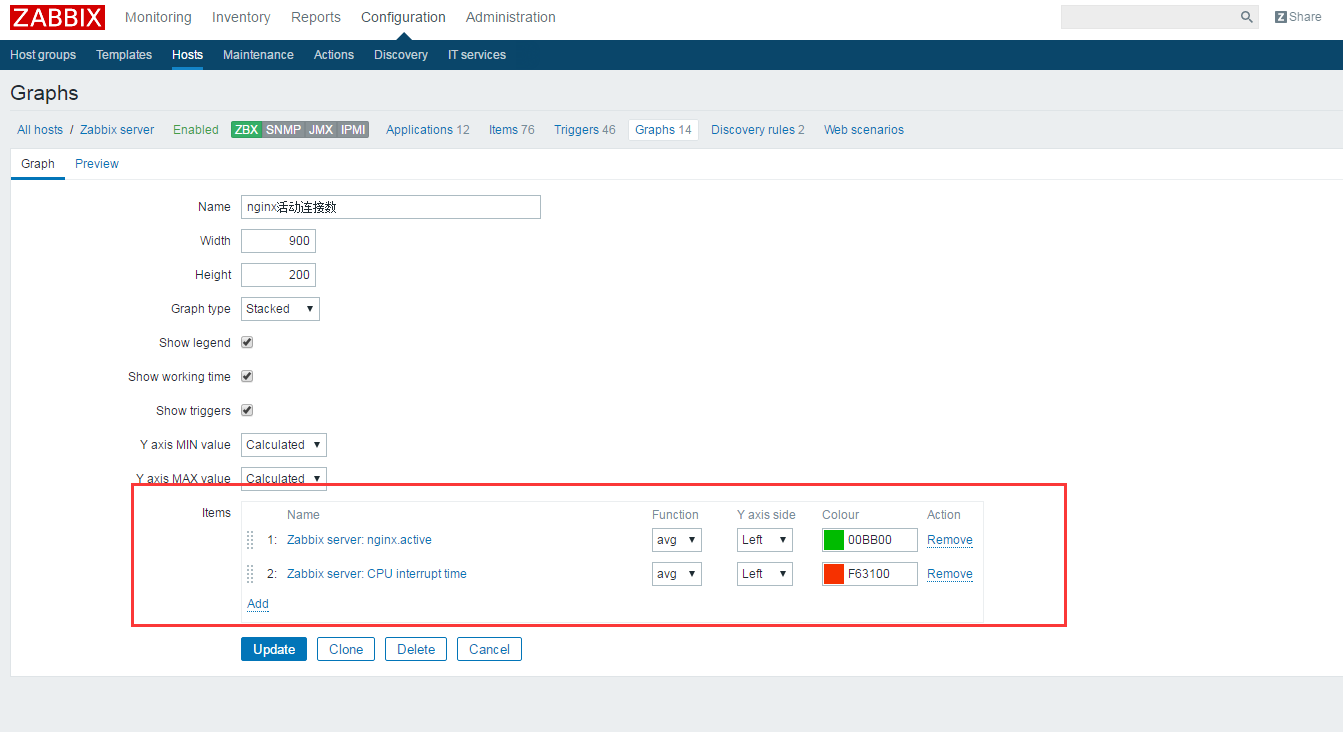Click the IPMI availability badge
Image resolution: width=1343 pixels, height=732 pixels.
point(353,130)
